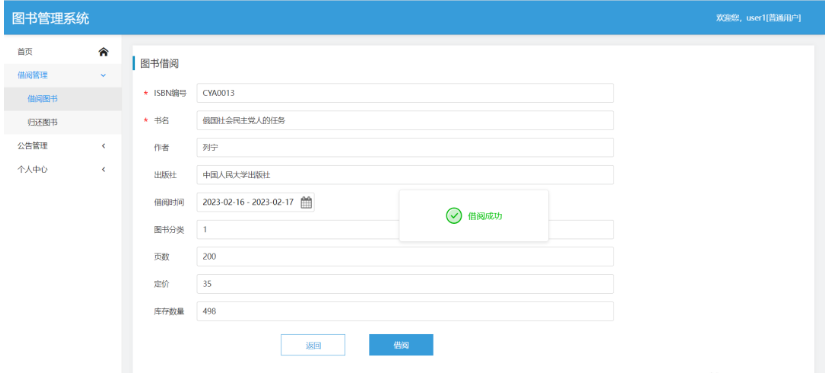829x373 pixels.
Task: Focus the 定价 field showing 35
Action: (x=405, y=284)
